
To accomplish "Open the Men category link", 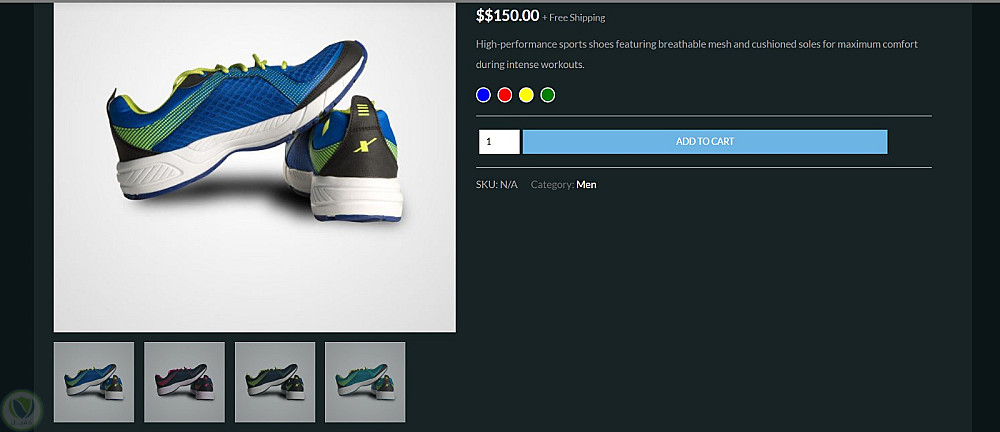I will click(586, 184).
